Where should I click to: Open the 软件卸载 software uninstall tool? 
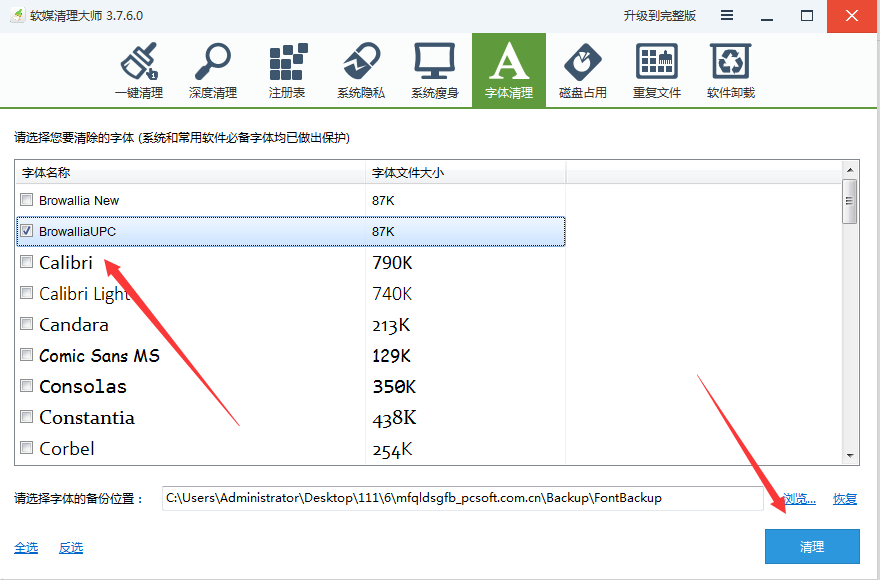coord(731,71)
